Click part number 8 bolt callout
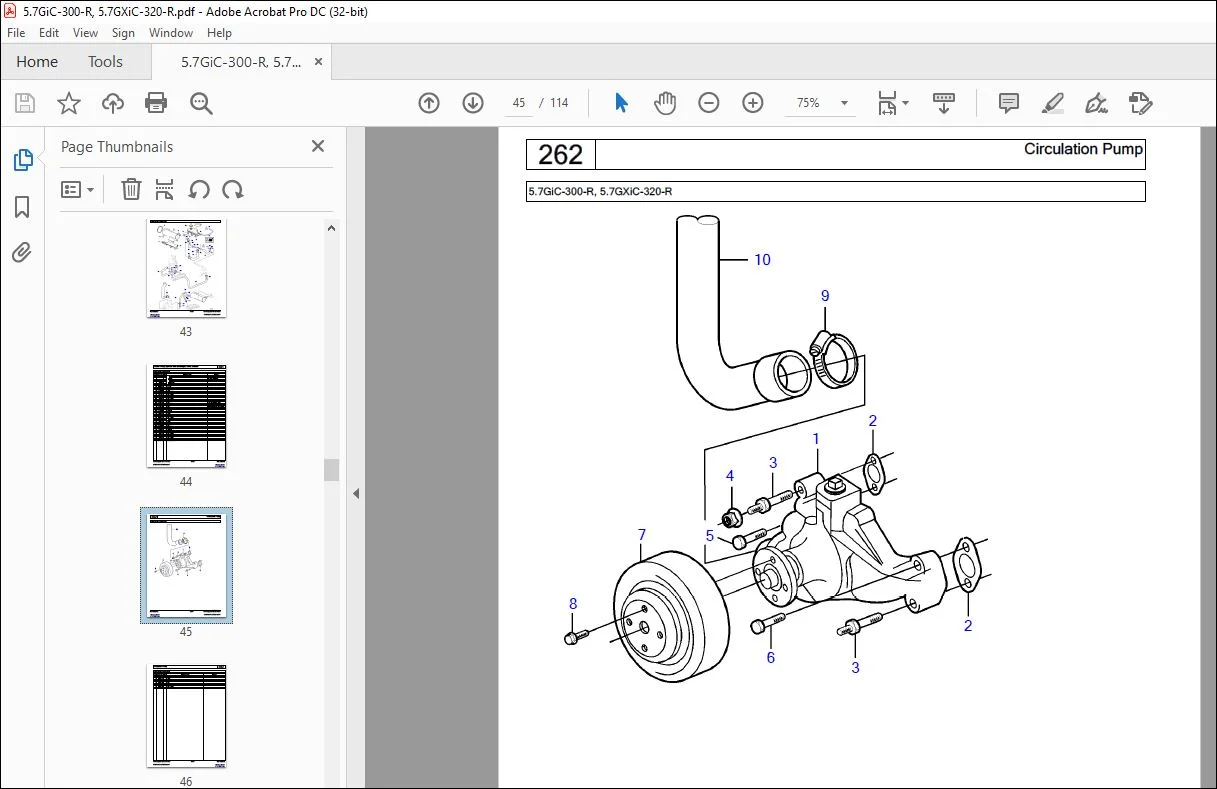The width and height of the screenshot is (1217, 789). click(x=573, y=603)
